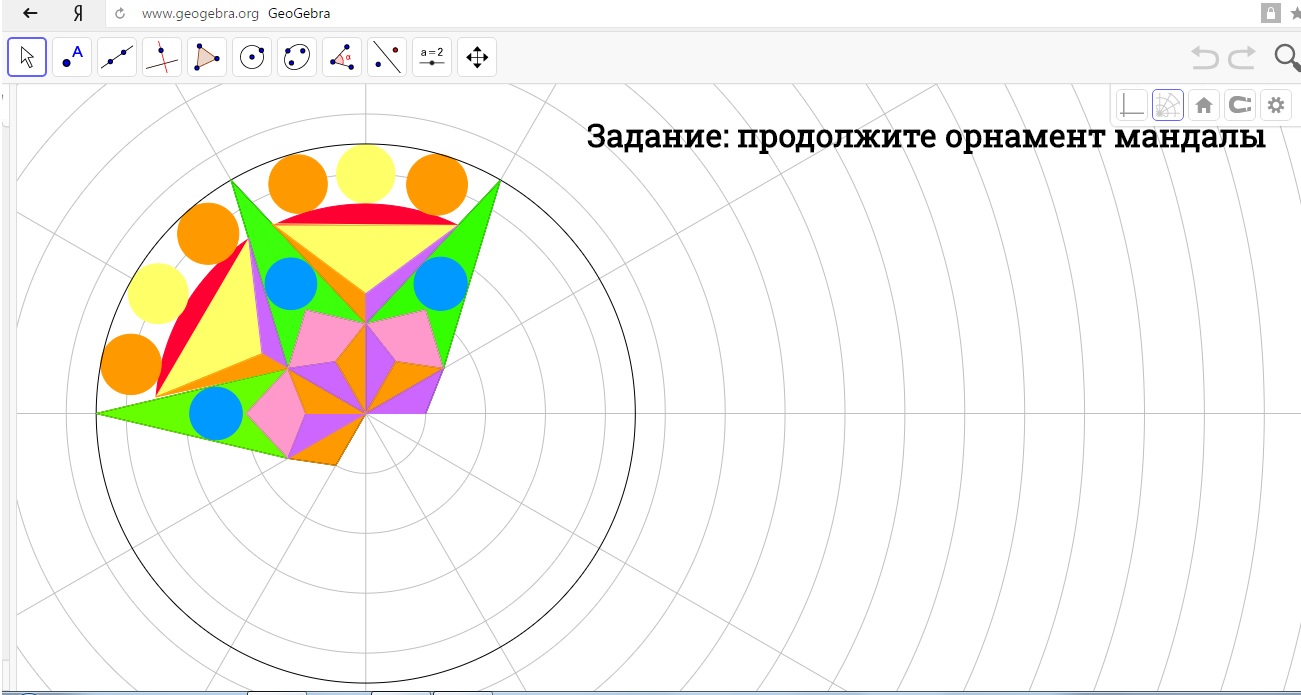Open Yandex home button

[78, 13]
